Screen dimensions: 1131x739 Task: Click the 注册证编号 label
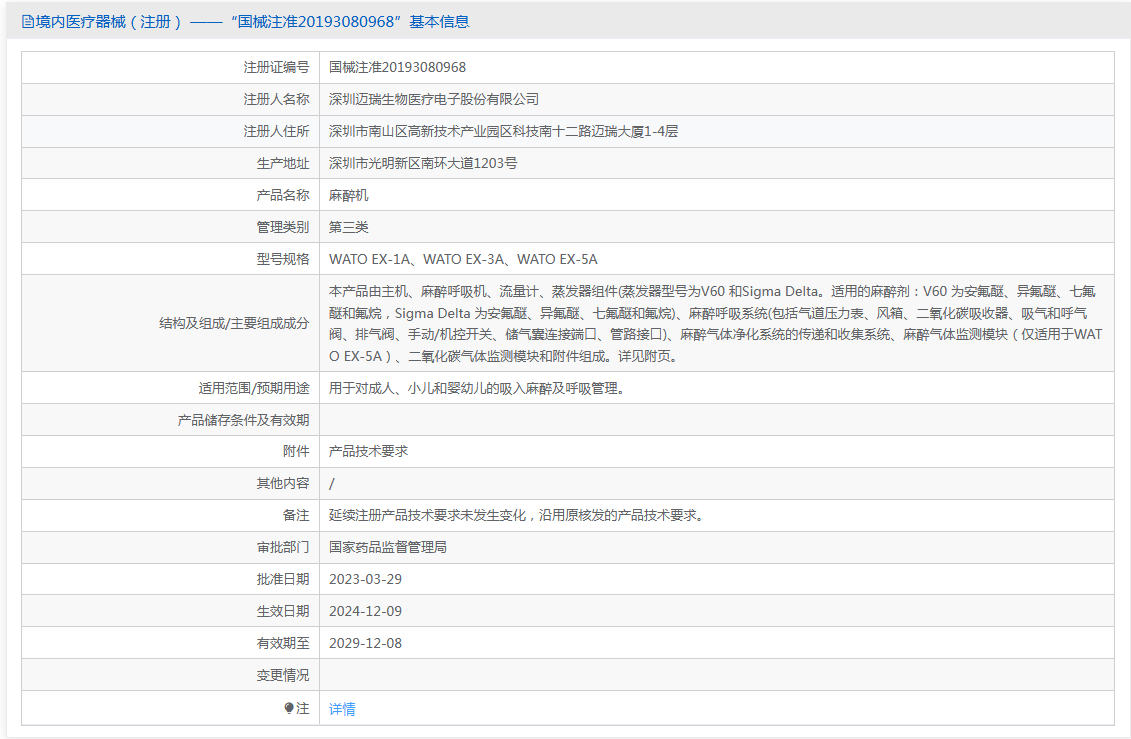pyautogui.click(x=276, y=67)
